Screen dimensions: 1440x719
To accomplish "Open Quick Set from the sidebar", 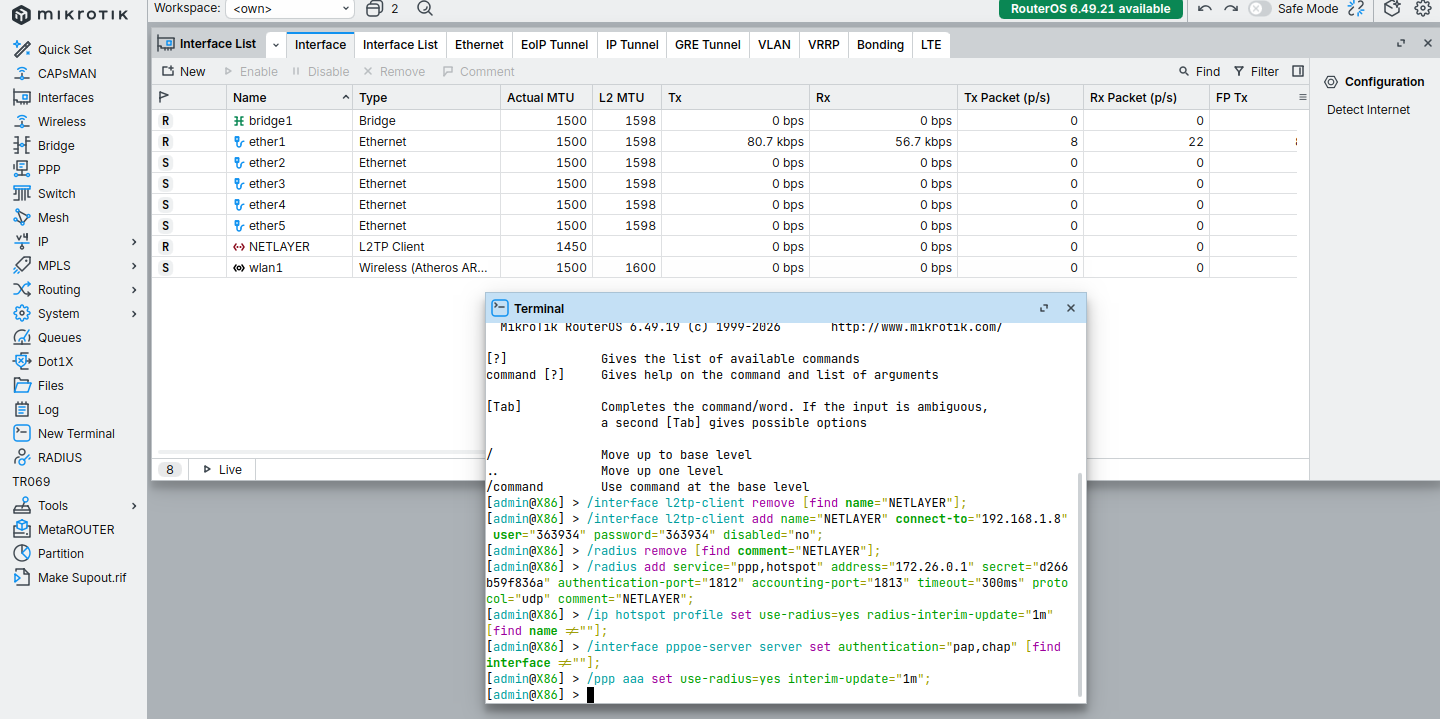I will (x=65, y=49).
